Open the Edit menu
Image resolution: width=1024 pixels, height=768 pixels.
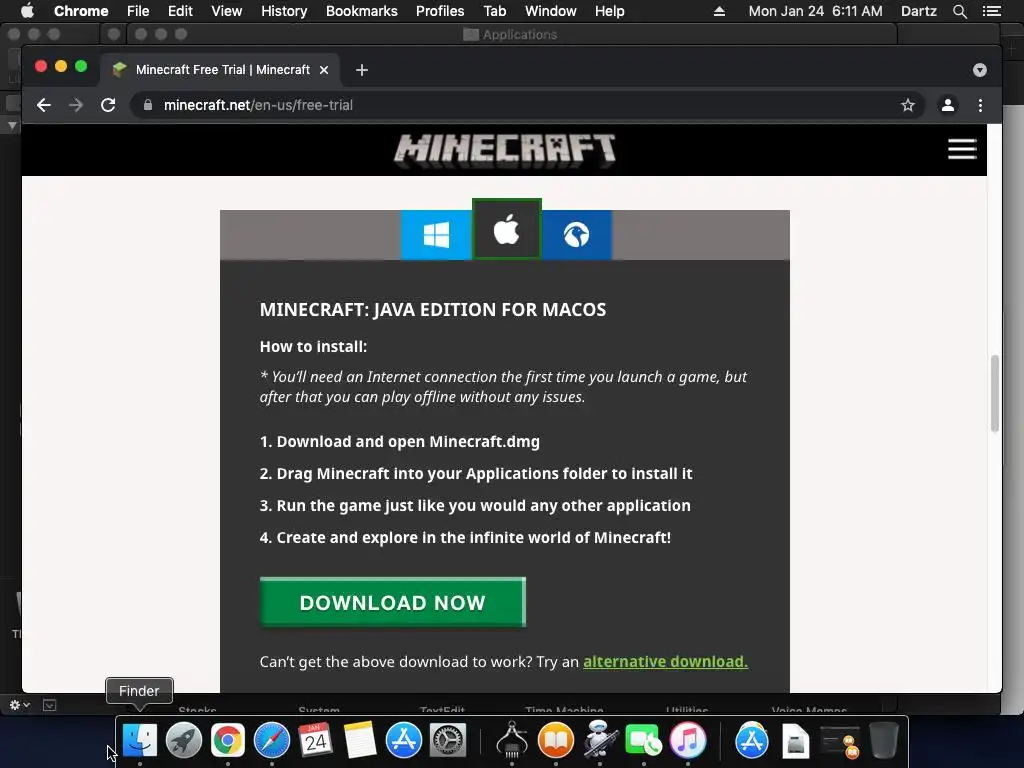(180, 11)
